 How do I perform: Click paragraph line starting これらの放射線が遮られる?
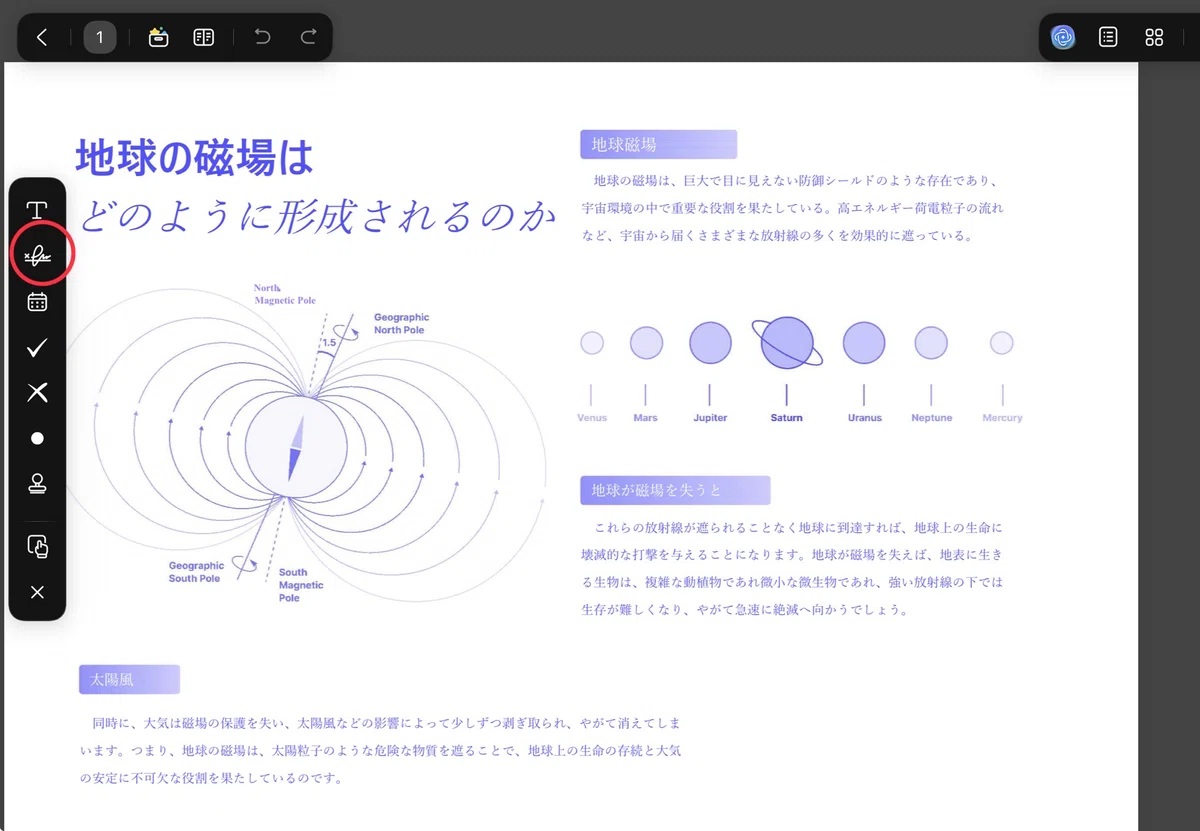point(798,527)
